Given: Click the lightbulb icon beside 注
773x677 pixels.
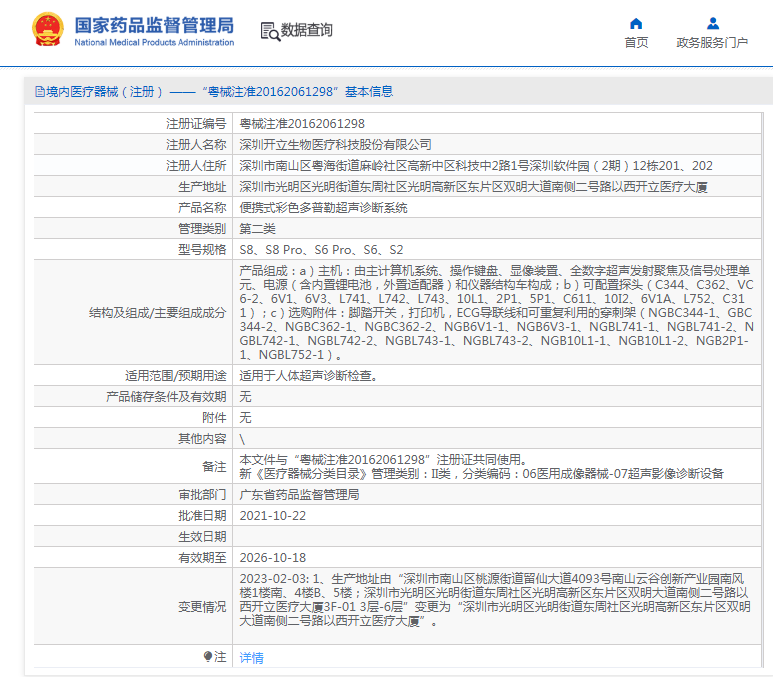Looking at the screenshot, I should 208,656.
